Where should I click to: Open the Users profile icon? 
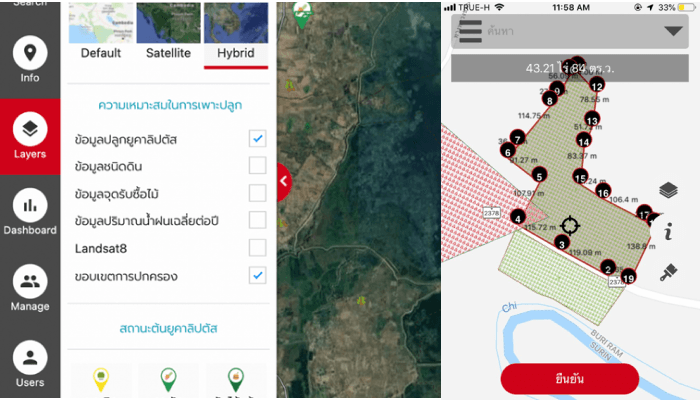click(30, 365)
